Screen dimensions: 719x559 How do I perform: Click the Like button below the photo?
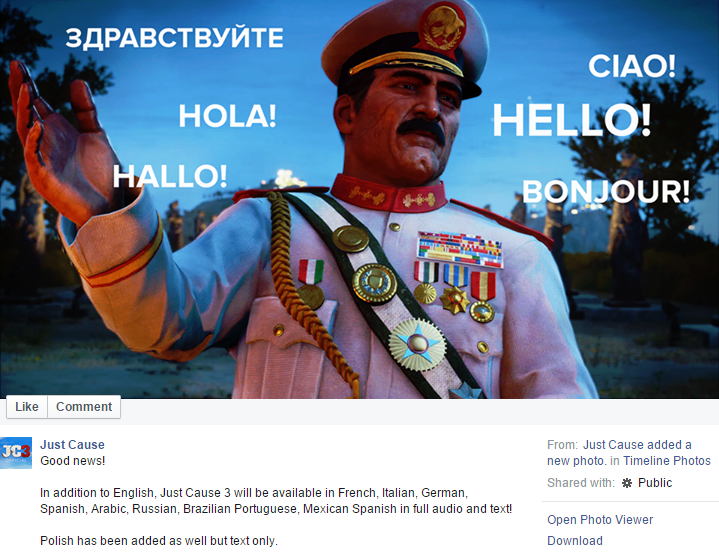point(27,407)
